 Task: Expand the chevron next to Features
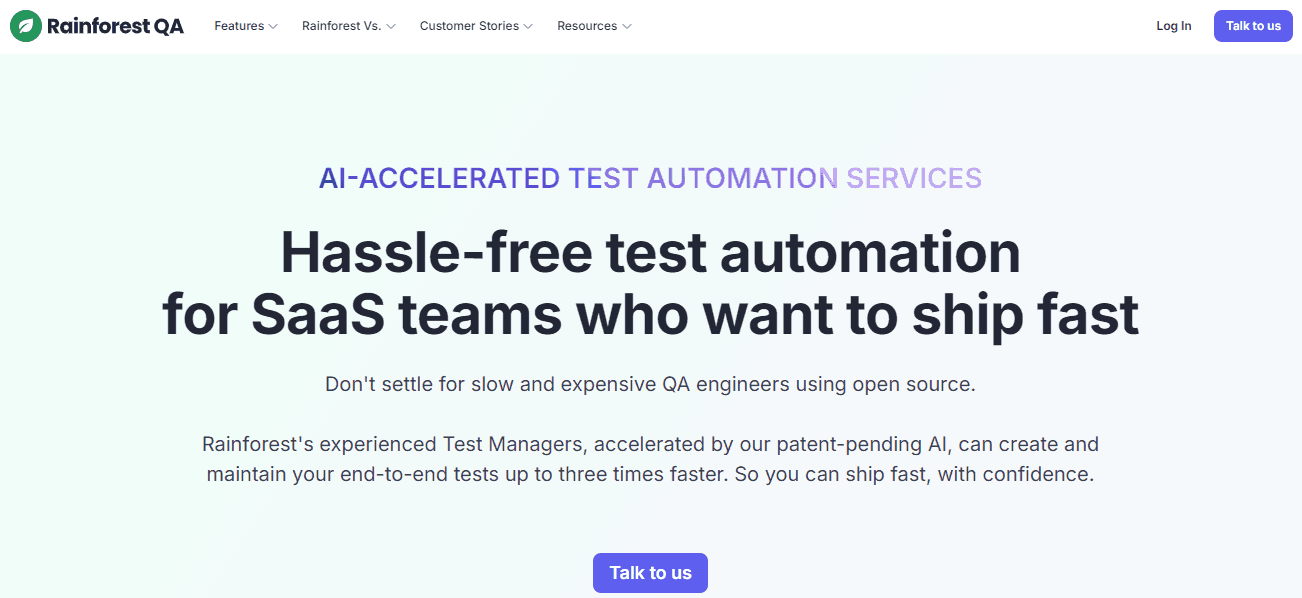(273, 26)
